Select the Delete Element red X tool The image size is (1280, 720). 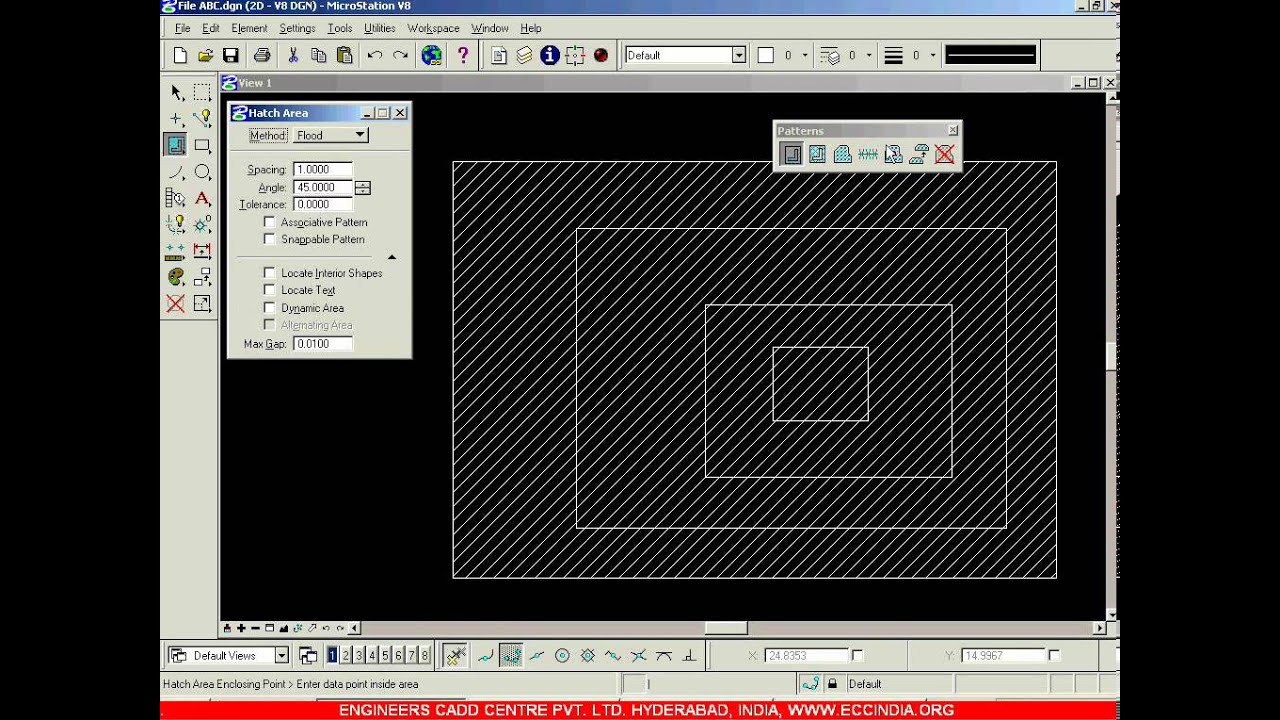pos(175,304)
